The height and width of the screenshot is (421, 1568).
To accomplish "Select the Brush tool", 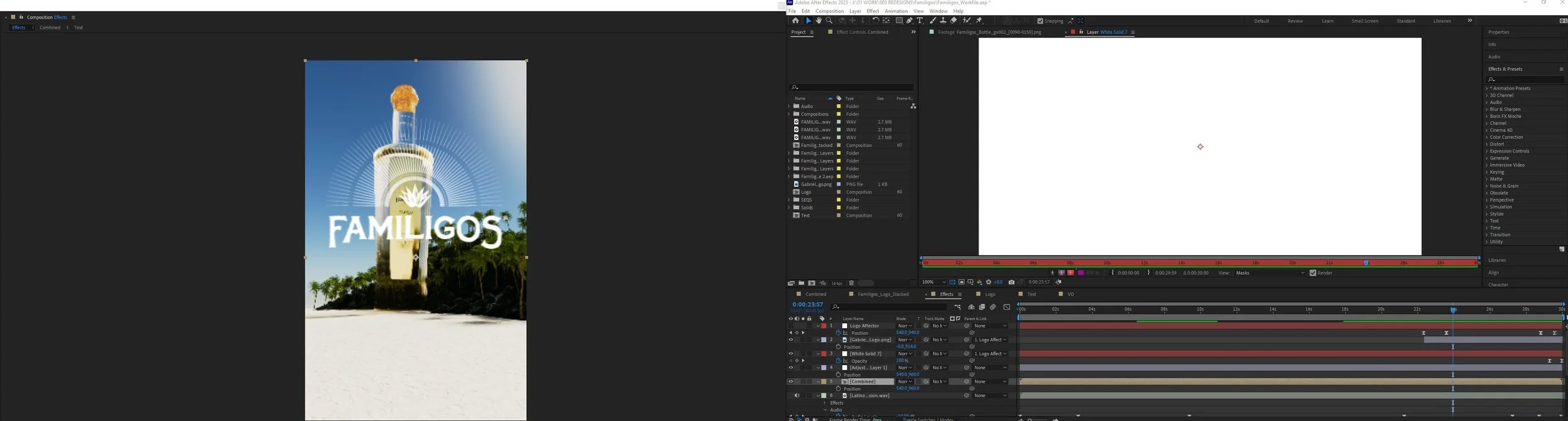I will click(933, 21).
